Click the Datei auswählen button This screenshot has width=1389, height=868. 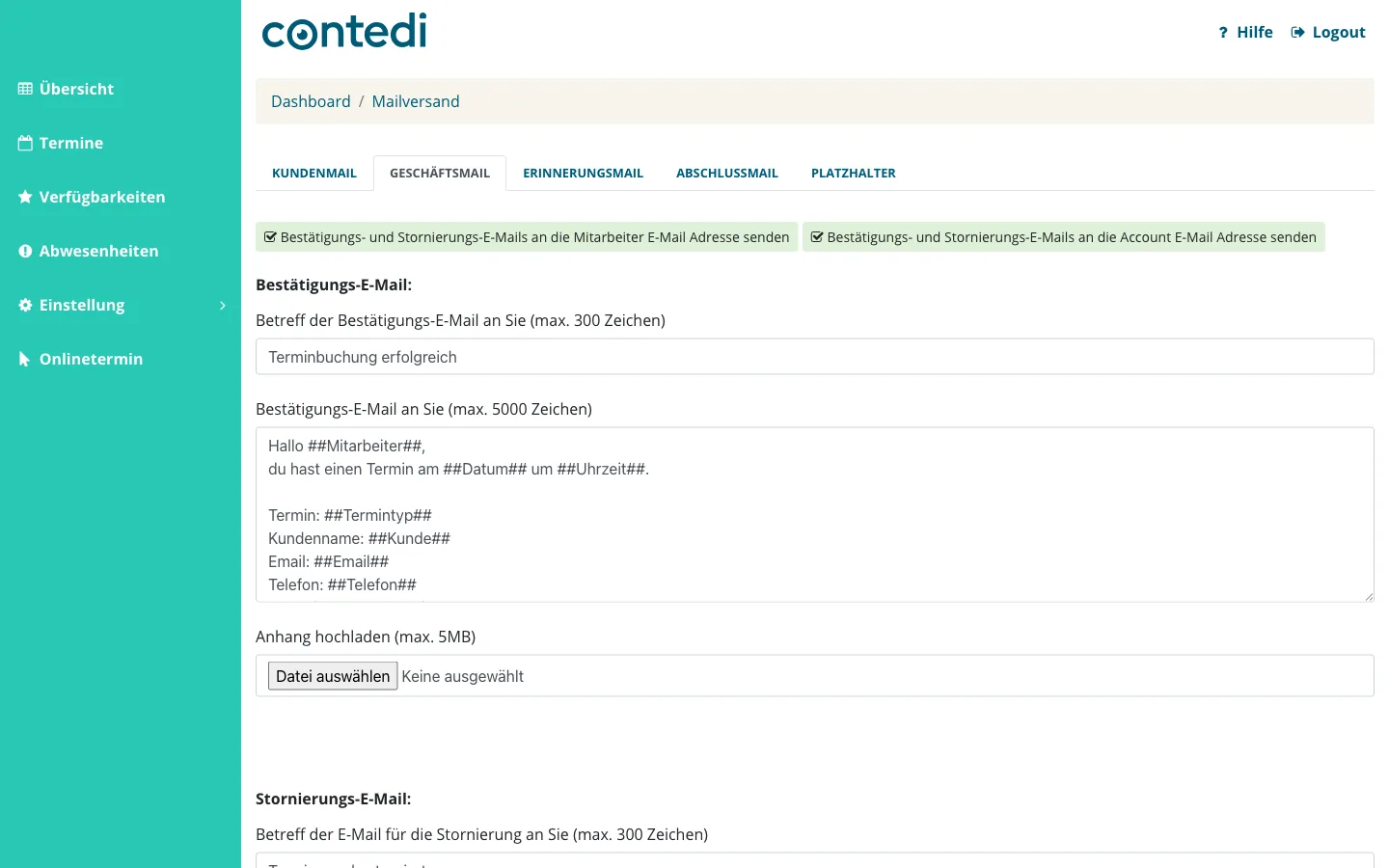[333, 676]
